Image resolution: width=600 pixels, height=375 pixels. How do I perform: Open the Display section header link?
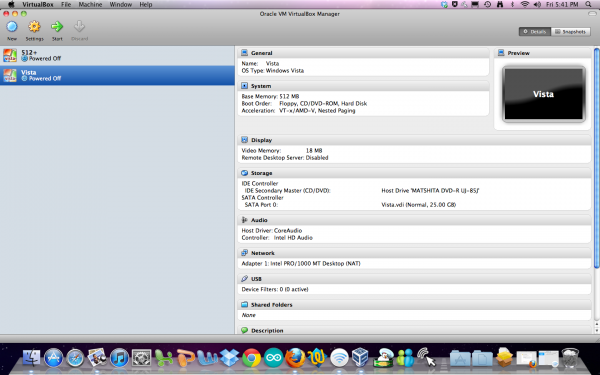262,140
